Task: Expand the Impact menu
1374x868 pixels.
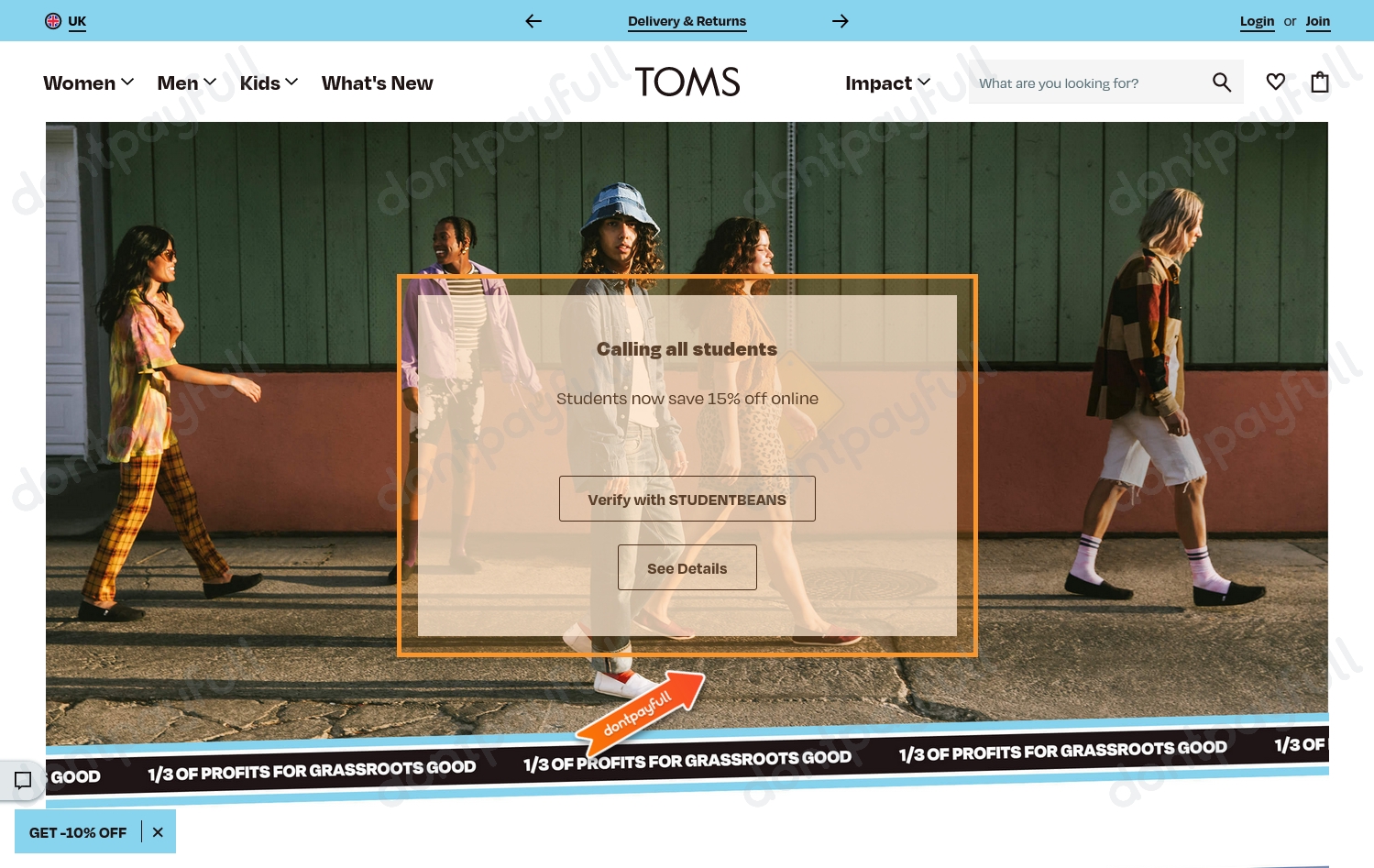Action: (888, 83)
